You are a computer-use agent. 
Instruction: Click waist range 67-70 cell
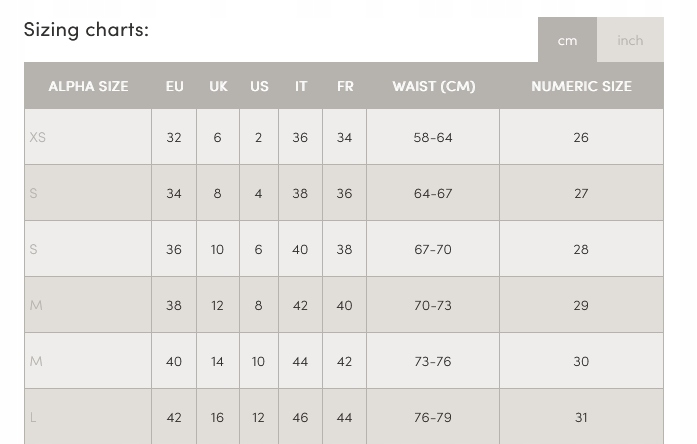[433, 249]
